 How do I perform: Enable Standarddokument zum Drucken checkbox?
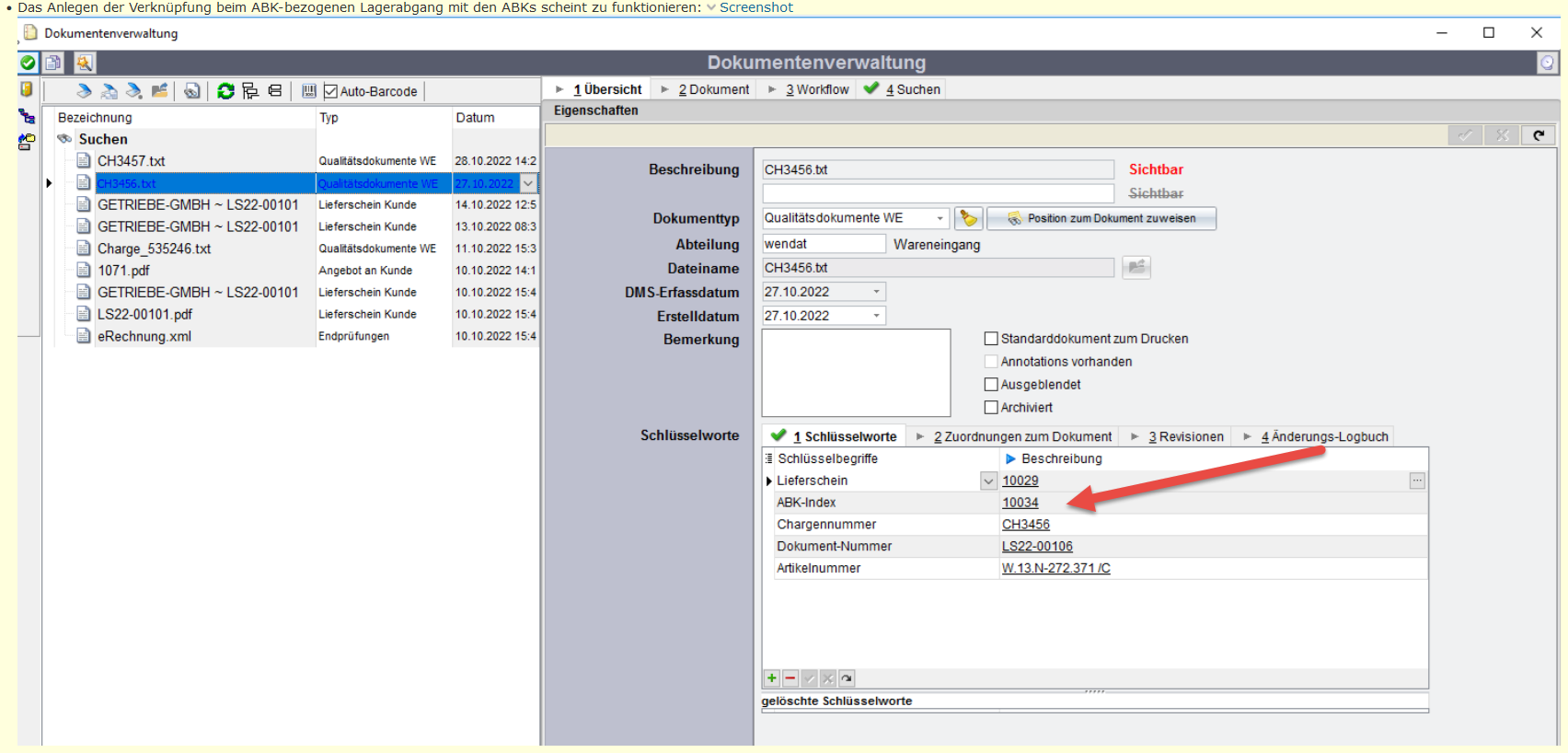(x=991, y=339)
